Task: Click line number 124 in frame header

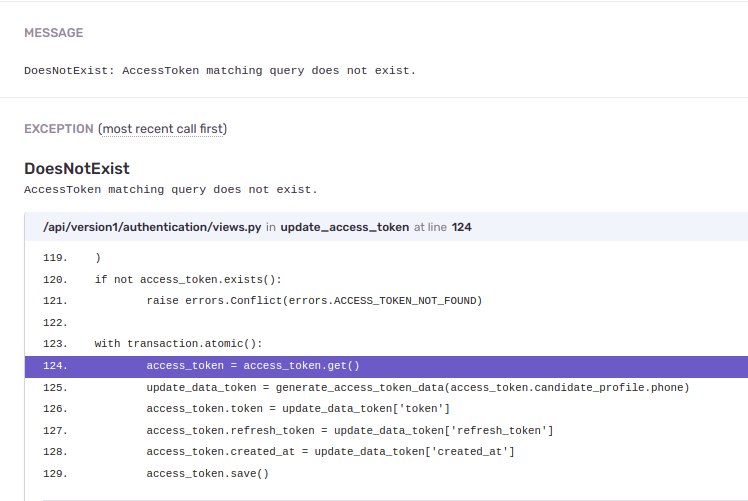Action: 461,227
